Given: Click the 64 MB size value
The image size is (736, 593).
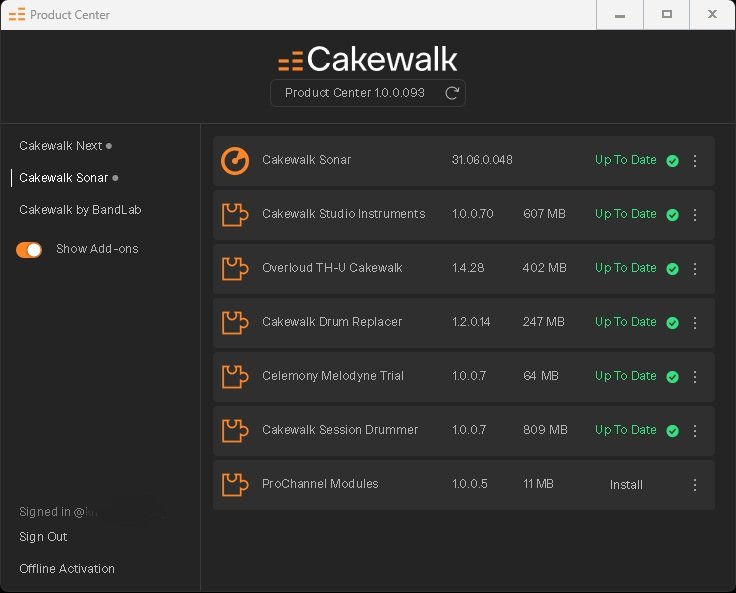Looking at the screenshot, I should point(541,376).
